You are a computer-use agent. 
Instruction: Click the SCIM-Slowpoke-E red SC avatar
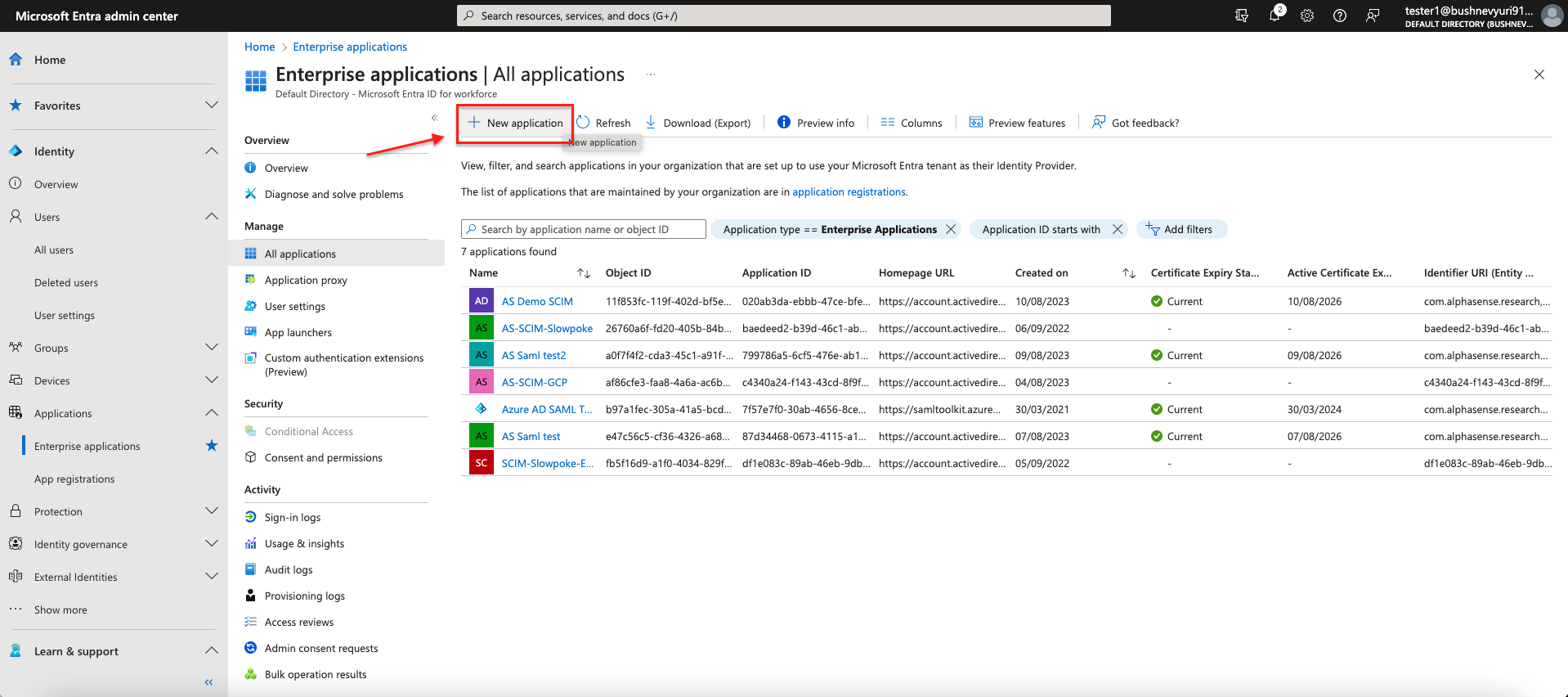pyautogui.click(x=482, y=463)
